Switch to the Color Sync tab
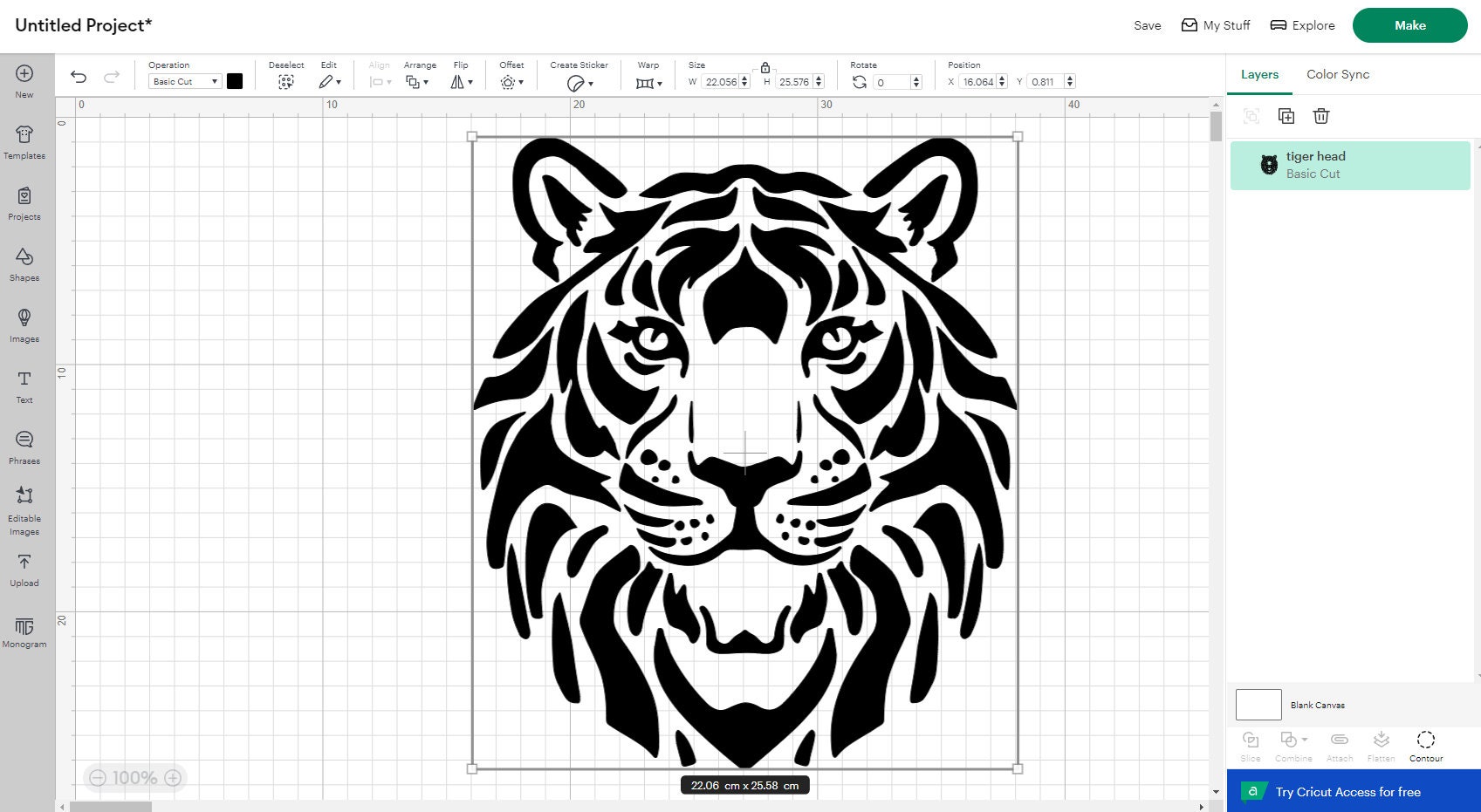This screenshot has height=812, width=1481. tap(1337, 74)
